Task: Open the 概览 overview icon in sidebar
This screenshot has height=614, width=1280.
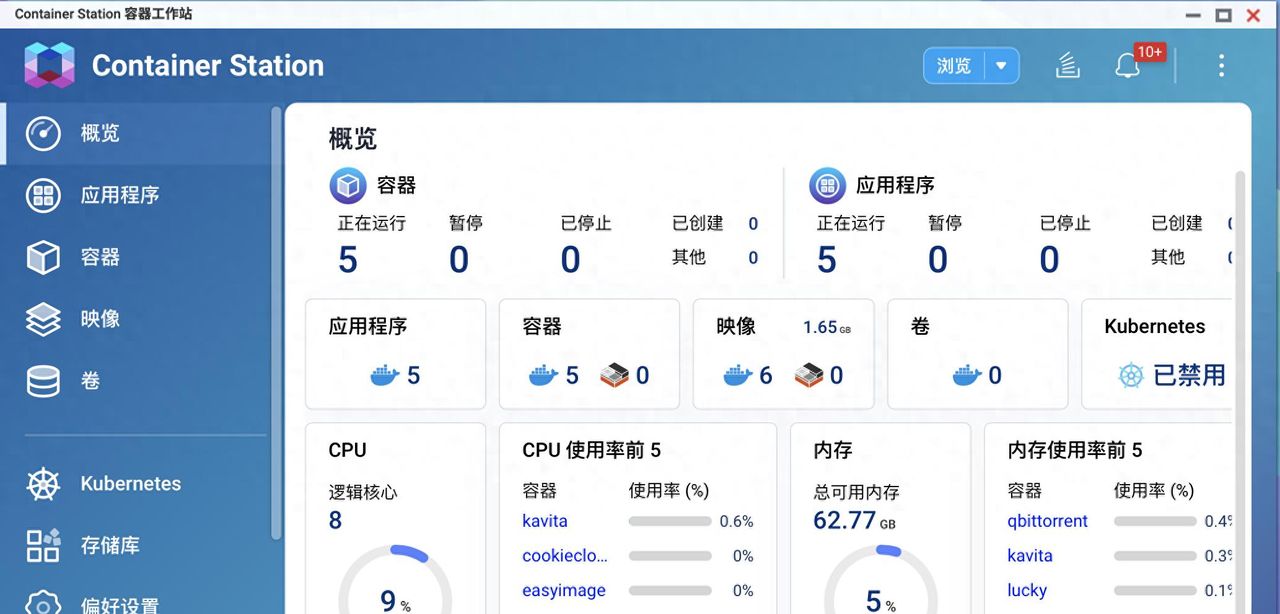Action: (x=43, y=133)
